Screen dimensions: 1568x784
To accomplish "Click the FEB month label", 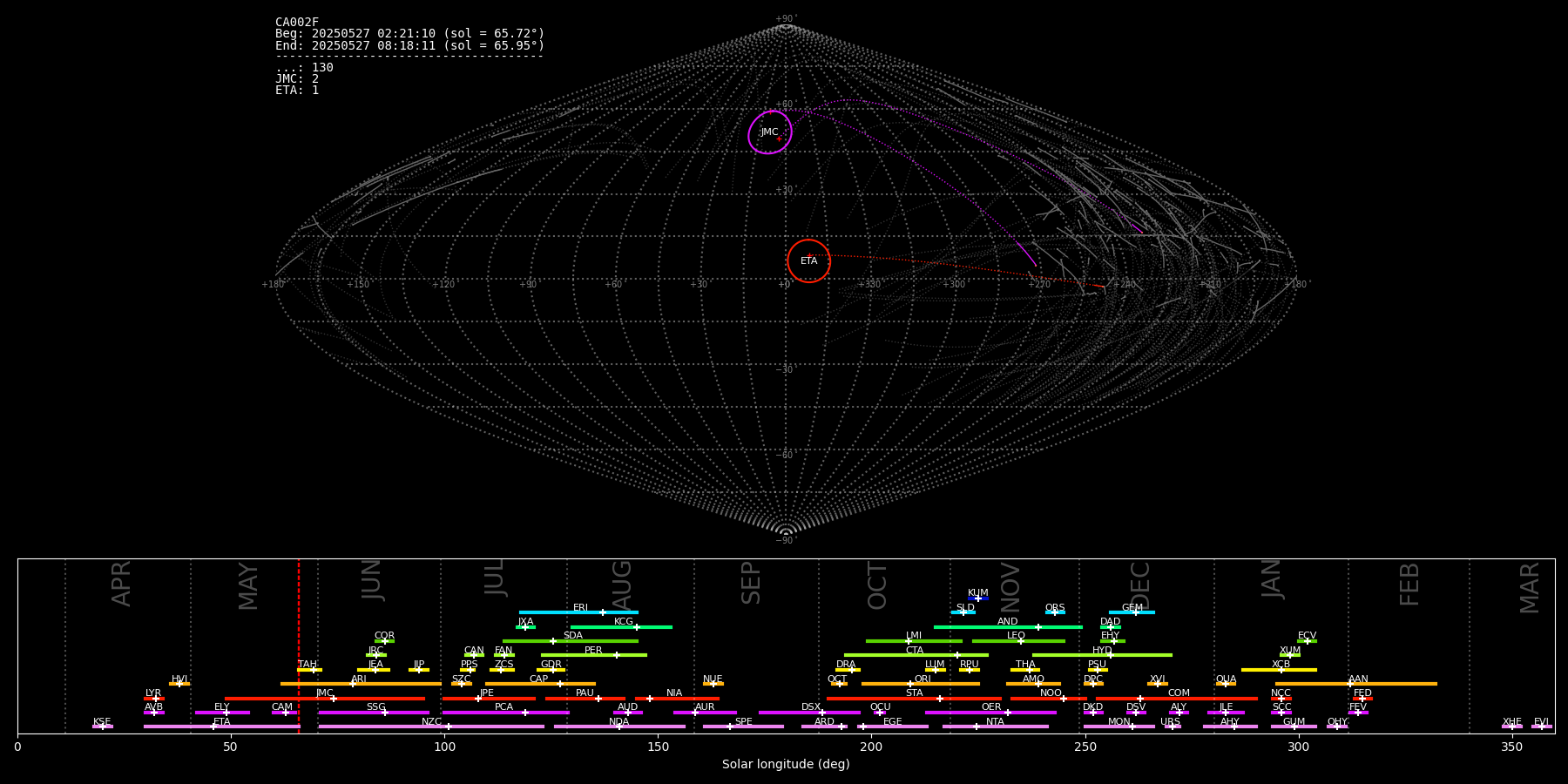I will (1409, 585).
